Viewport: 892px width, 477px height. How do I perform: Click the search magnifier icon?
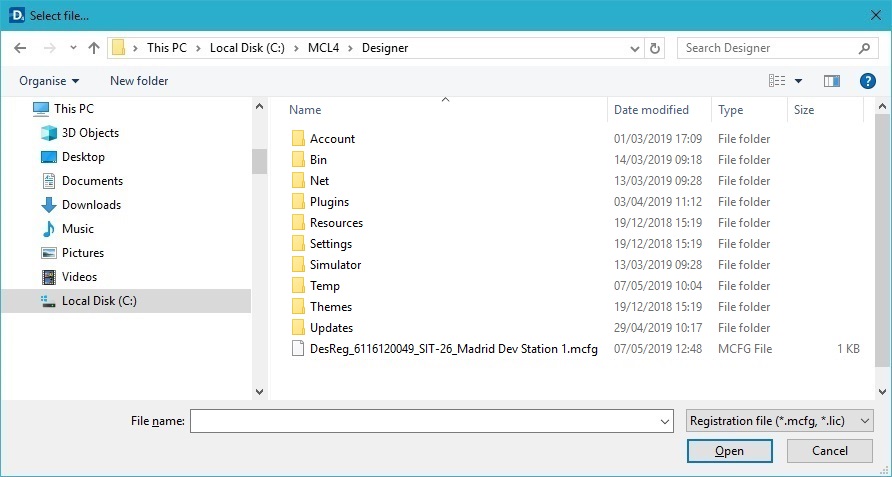pyautogui.click(x=864, y=48)
